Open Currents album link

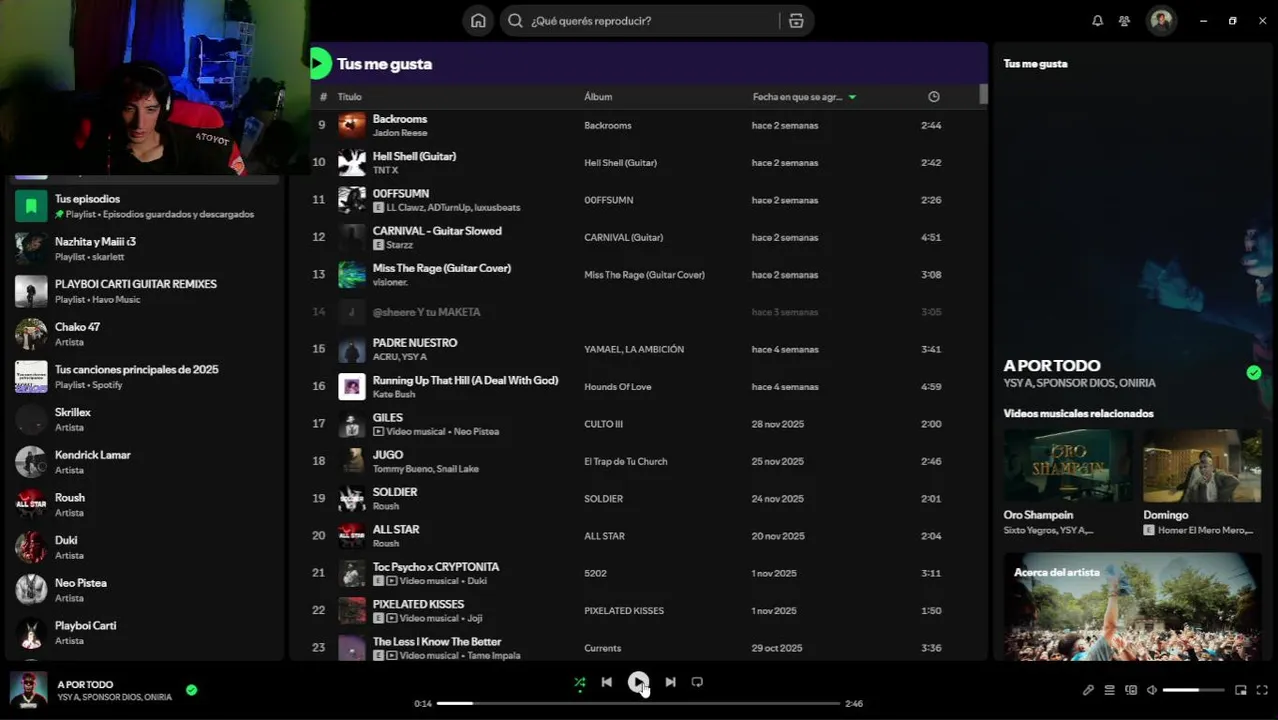pyautogui.click(x=602, y=648)
